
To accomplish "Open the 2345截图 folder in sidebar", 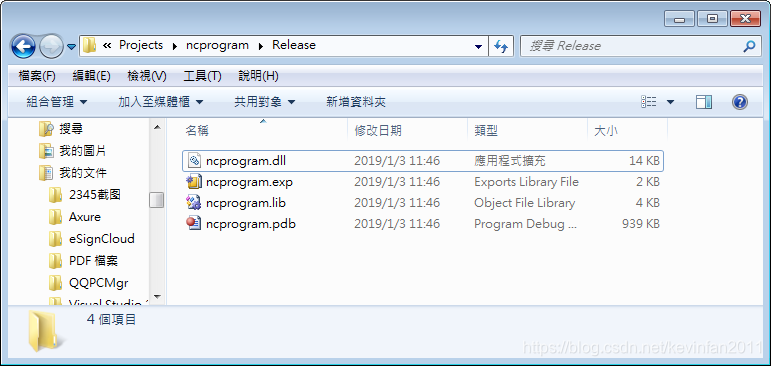I will click(x=94, y=195).
